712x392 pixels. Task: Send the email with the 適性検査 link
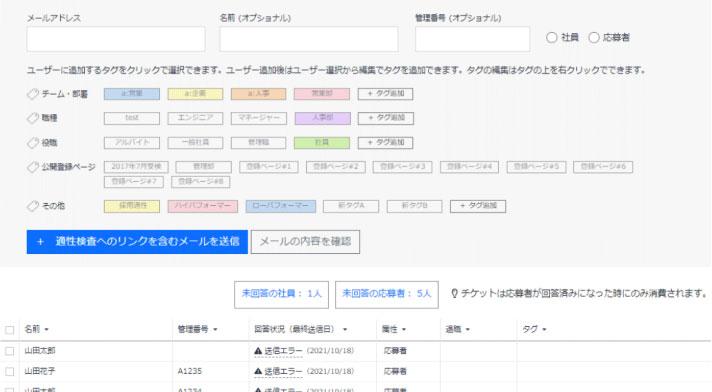(x=137, y=242)
